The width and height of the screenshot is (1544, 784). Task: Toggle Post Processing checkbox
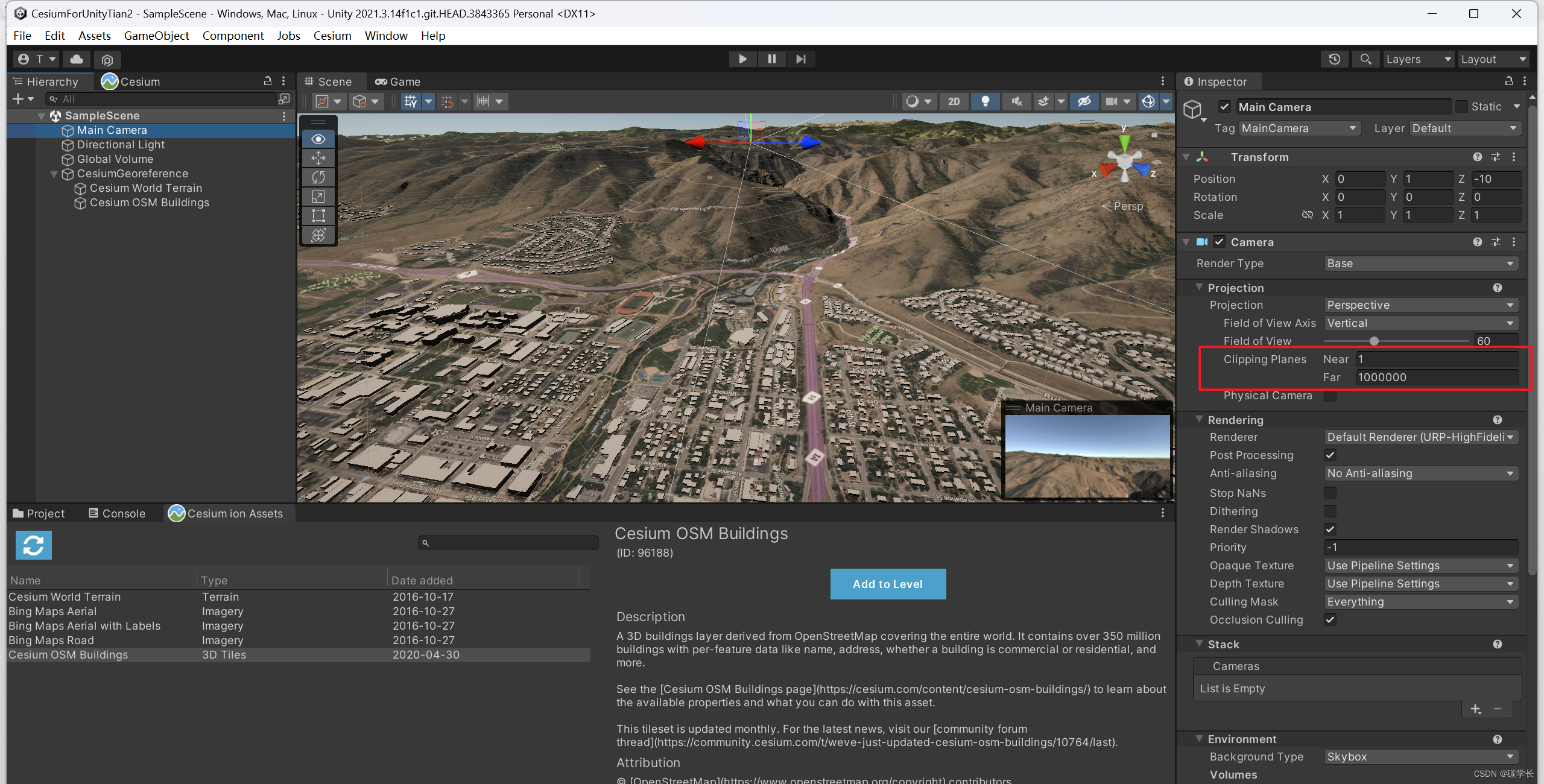(x=1330, y=455)
